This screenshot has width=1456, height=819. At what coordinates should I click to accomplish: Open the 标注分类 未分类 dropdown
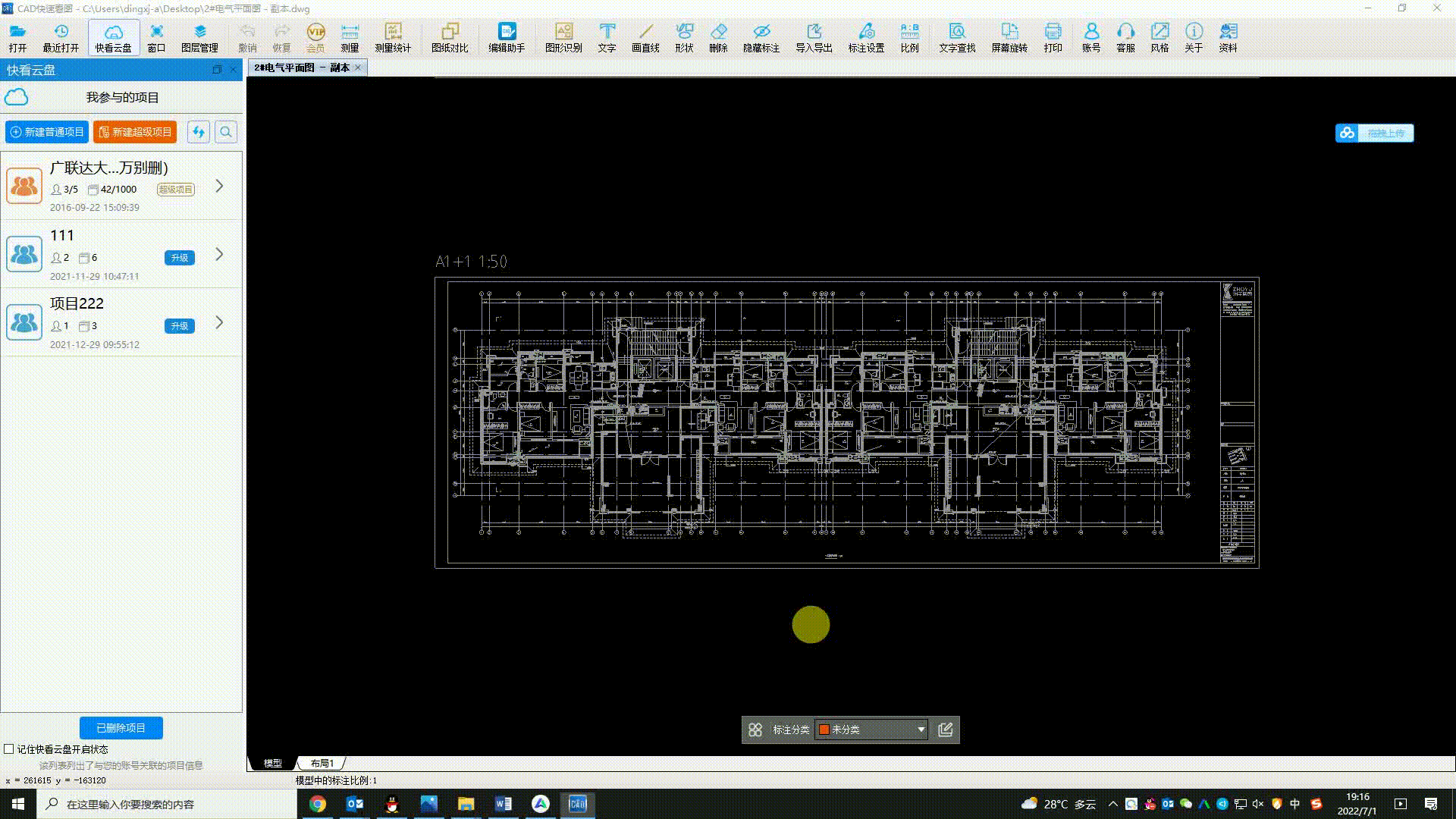pos(871,730)
